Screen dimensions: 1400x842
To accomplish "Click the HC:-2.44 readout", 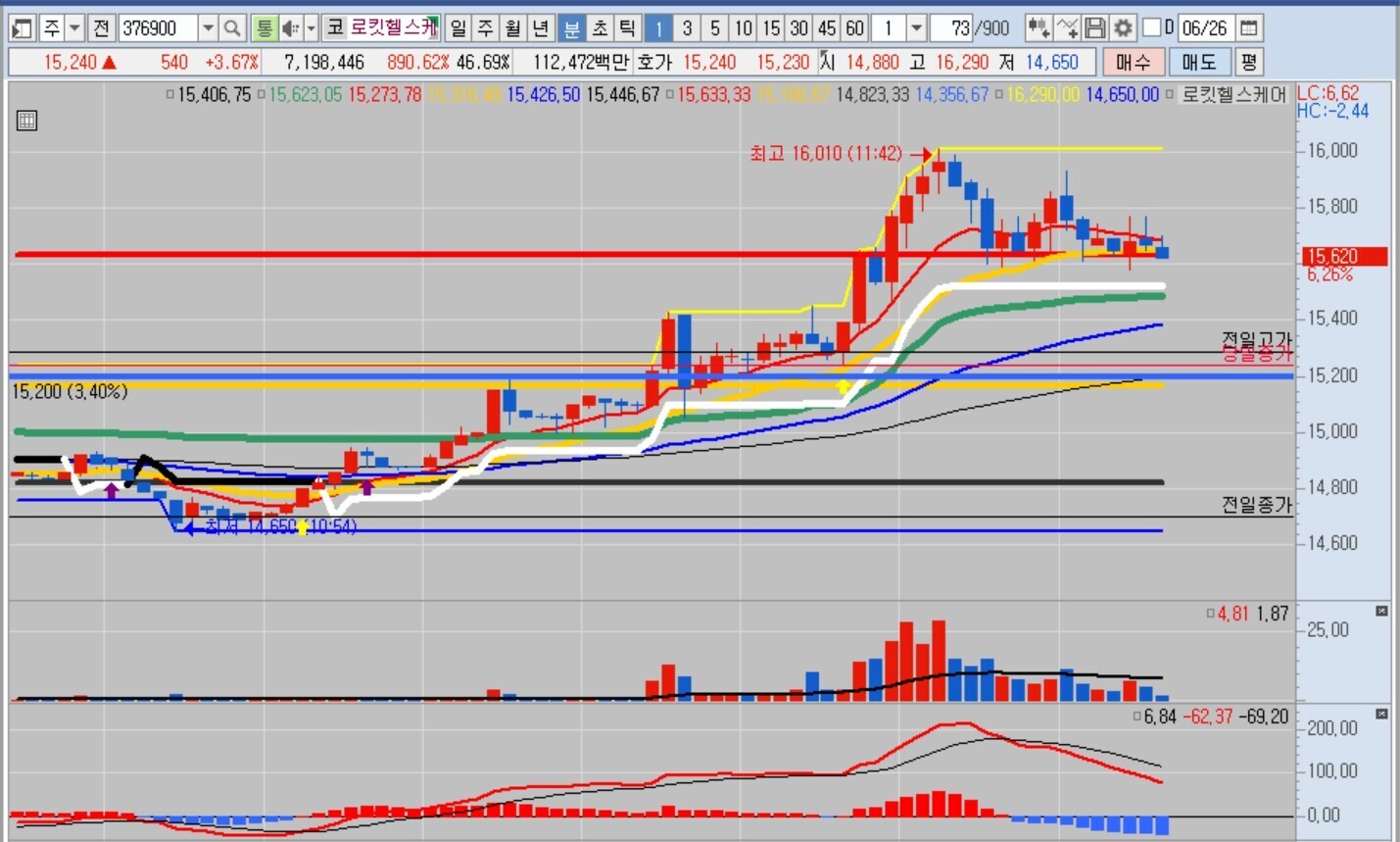I will [1332, 111].
